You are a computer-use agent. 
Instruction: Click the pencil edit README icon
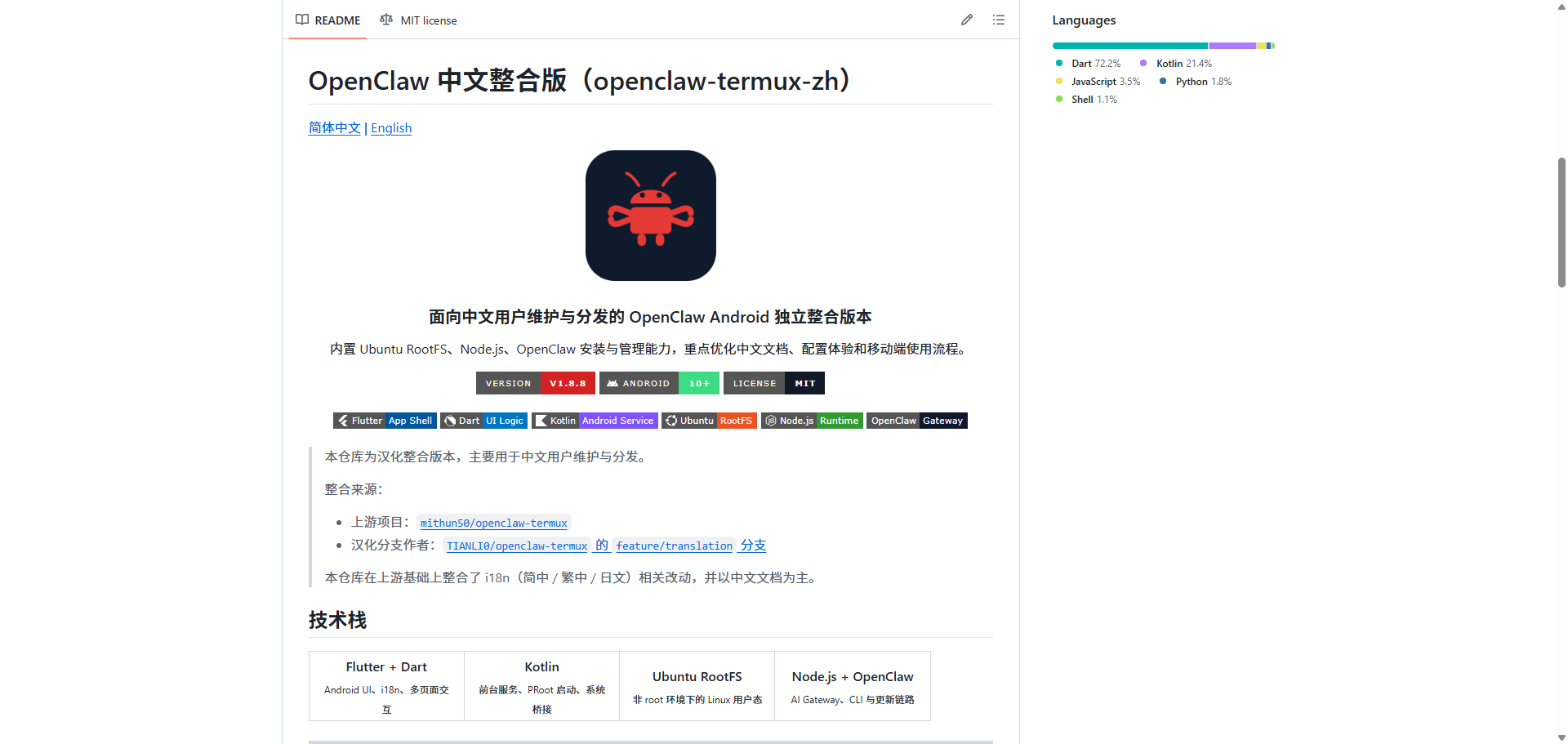pos(966,20)
